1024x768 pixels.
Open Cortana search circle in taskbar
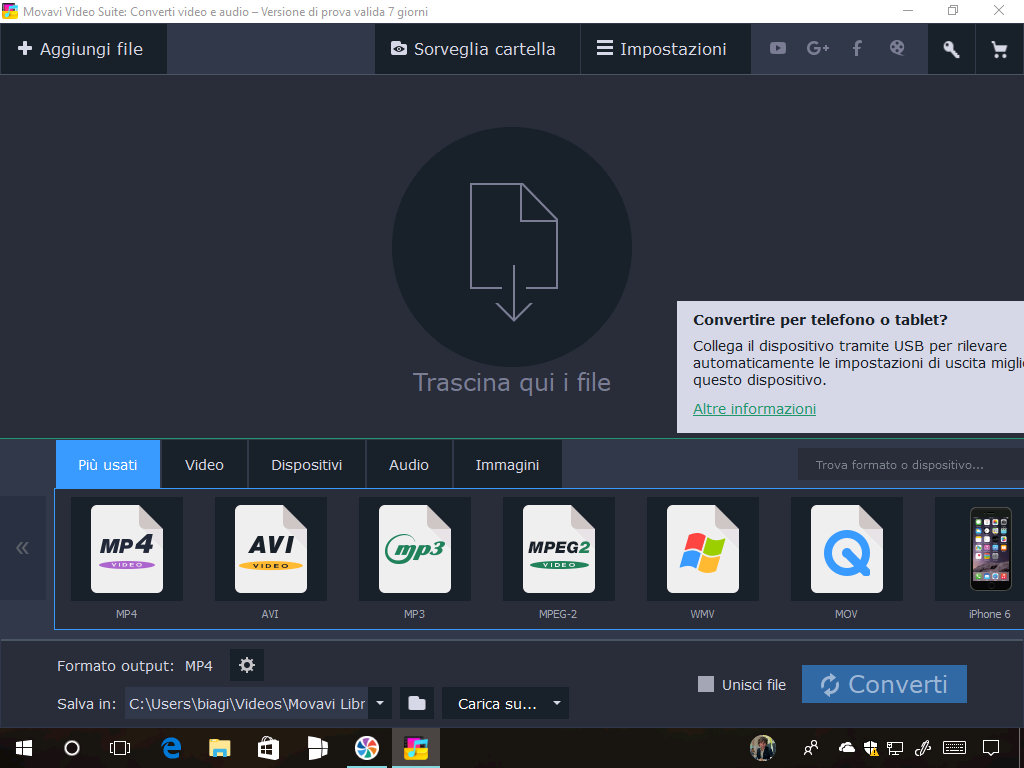(x=72, y=748)
